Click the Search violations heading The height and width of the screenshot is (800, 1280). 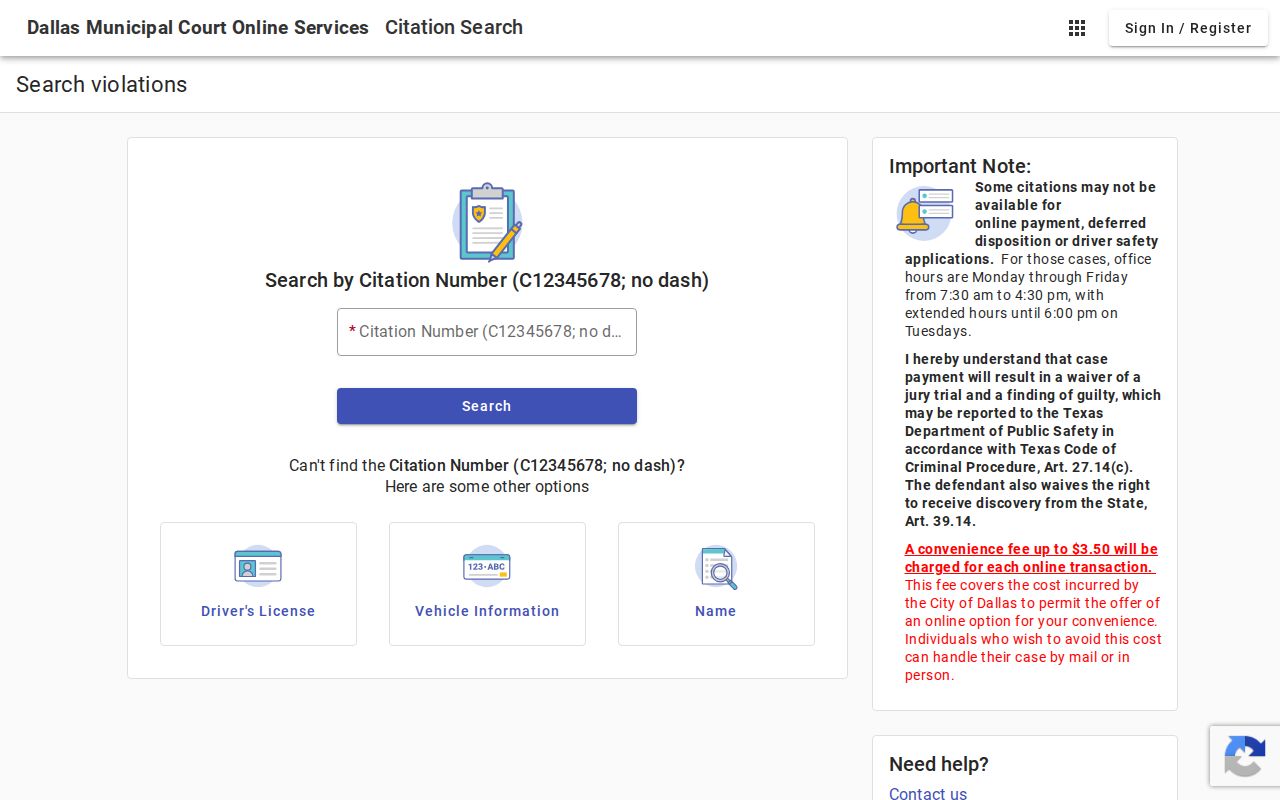102,85
